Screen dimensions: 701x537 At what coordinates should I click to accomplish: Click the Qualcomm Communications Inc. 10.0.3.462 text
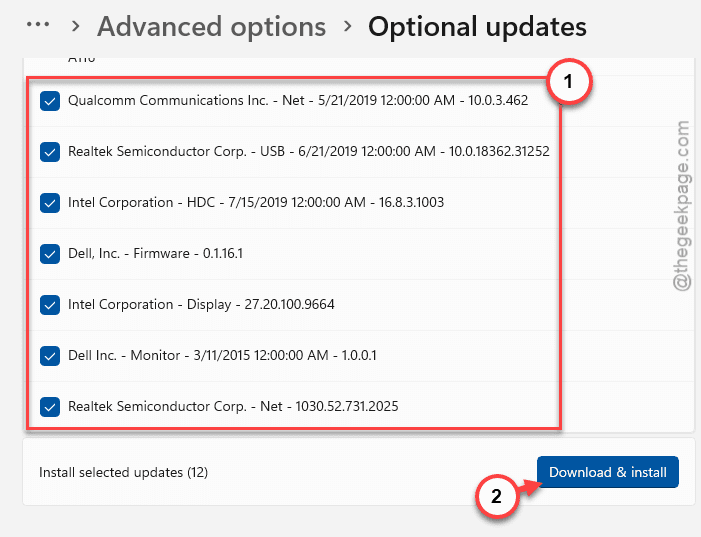[298, 100]
